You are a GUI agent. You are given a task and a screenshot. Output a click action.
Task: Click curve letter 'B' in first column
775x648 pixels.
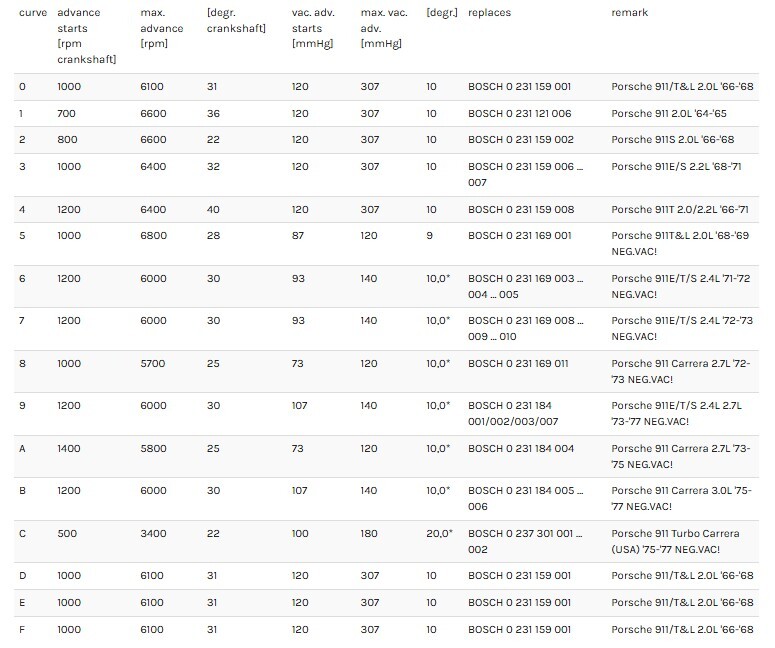[x=22, y=491]
